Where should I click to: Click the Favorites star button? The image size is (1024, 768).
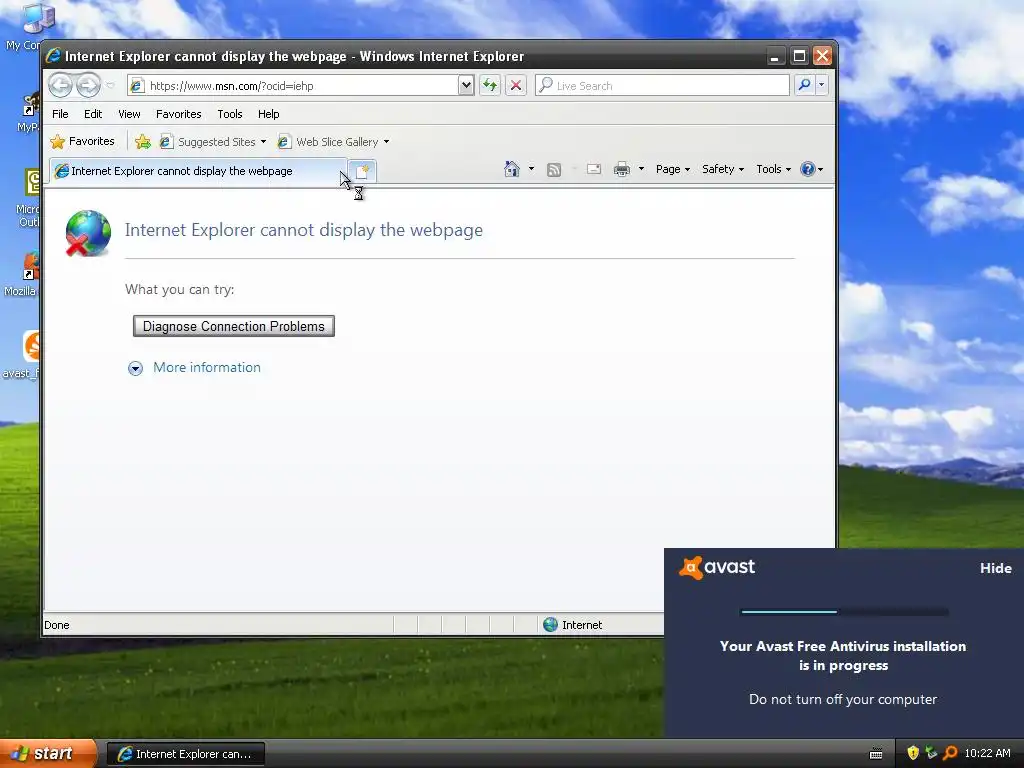(82, 141)
